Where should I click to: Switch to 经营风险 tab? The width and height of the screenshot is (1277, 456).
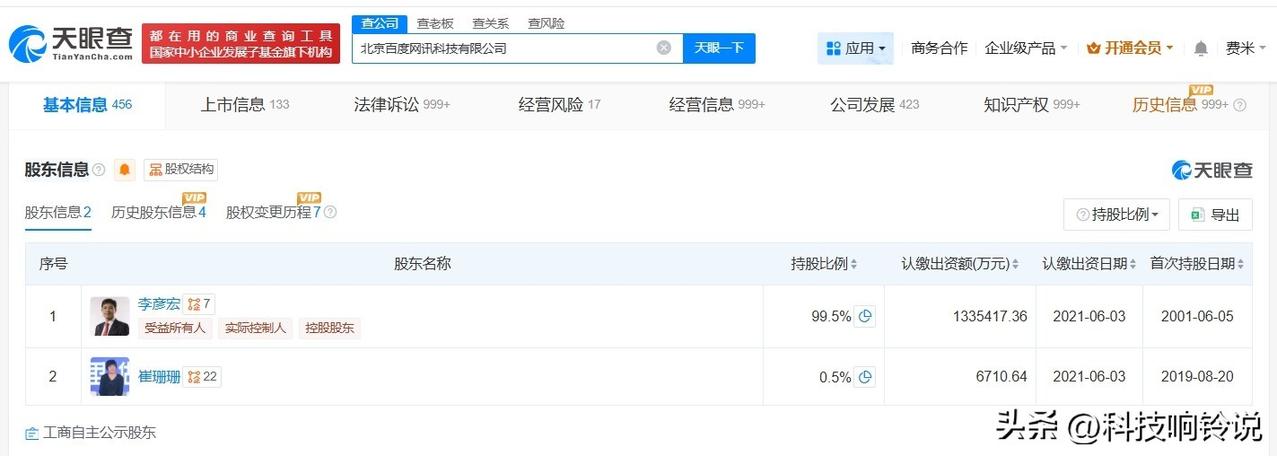pos(560,104)
